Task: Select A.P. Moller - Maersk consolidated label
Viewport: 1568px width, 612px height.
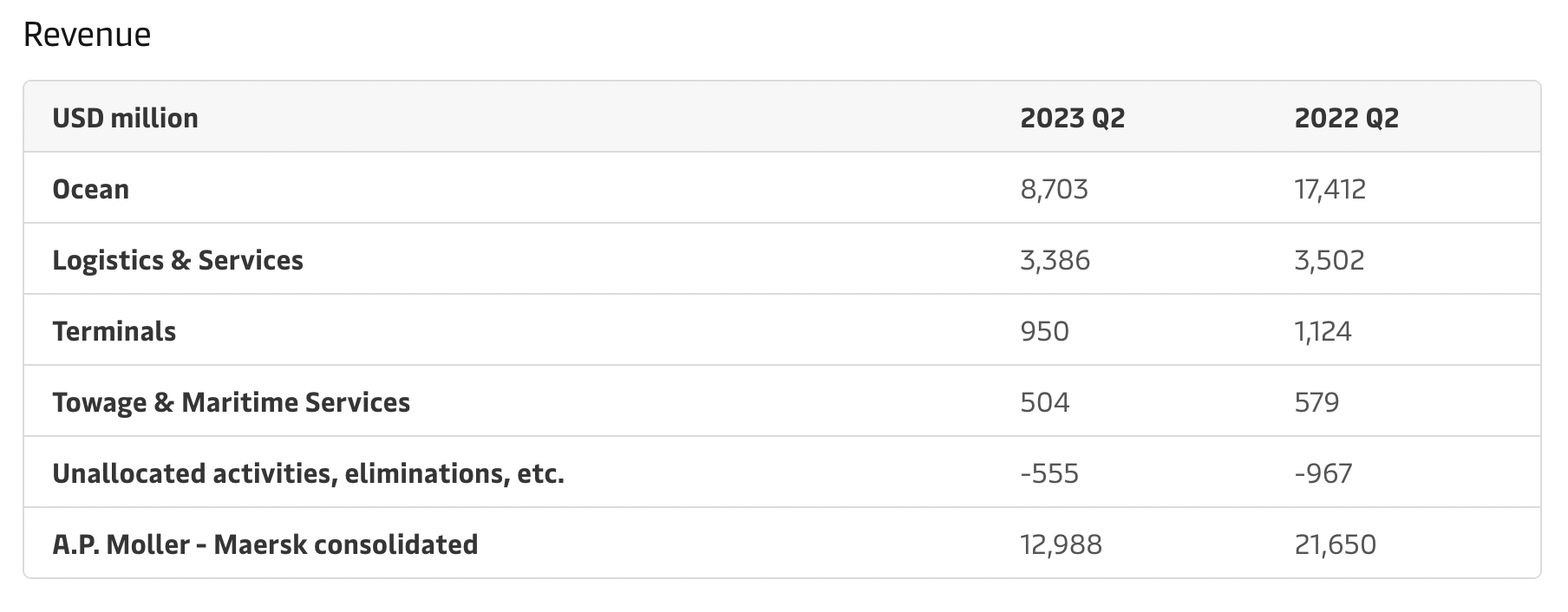Action: tap(265, 544)
